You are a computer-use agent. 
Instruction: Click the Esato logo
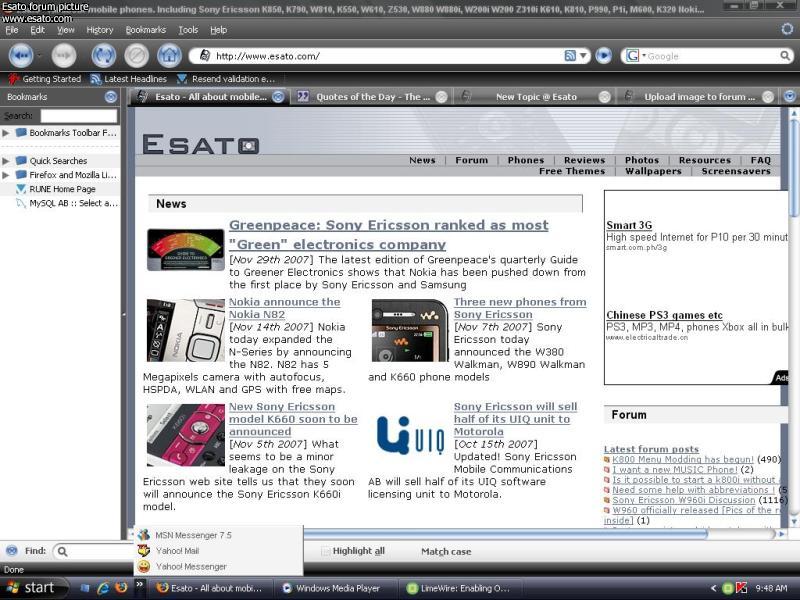tap(201, 144)
